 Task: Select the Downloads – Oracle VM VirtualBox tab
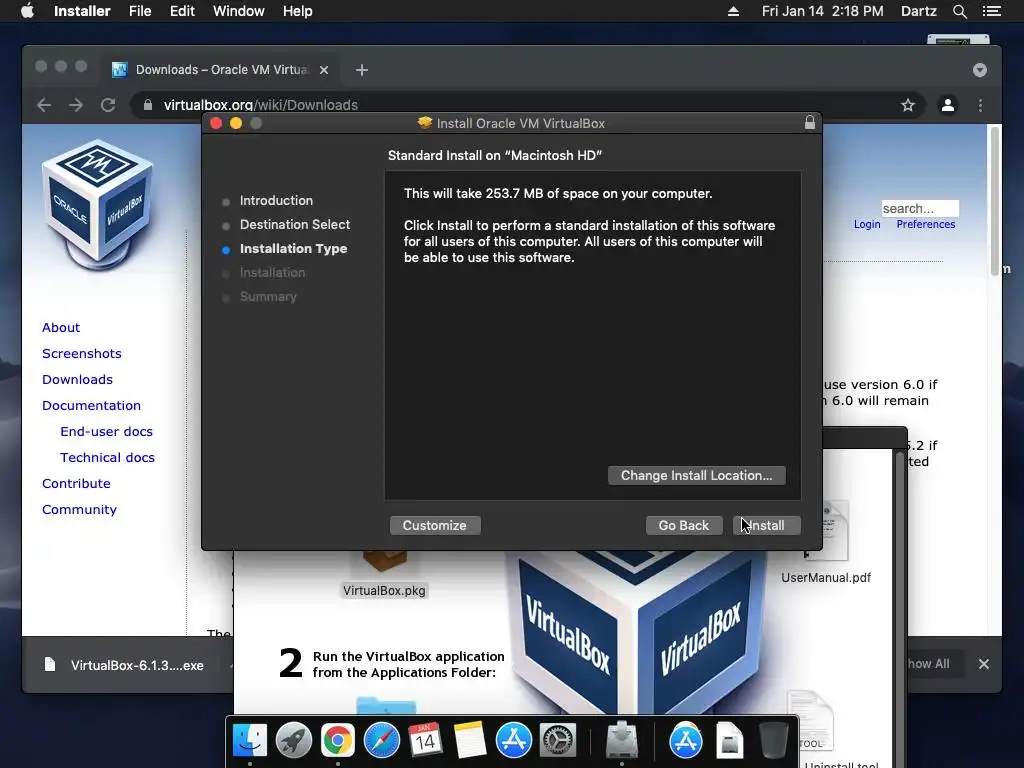222,70
